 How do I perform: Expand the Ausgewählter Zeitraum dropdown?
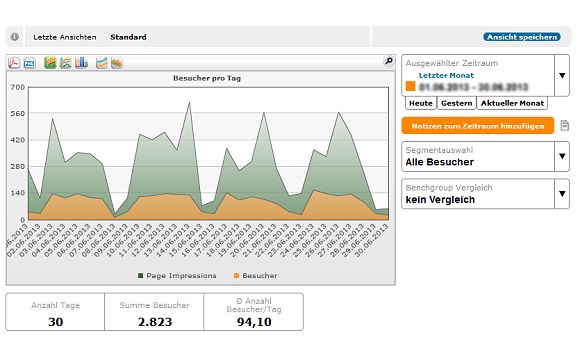click(x=562, y=75)
